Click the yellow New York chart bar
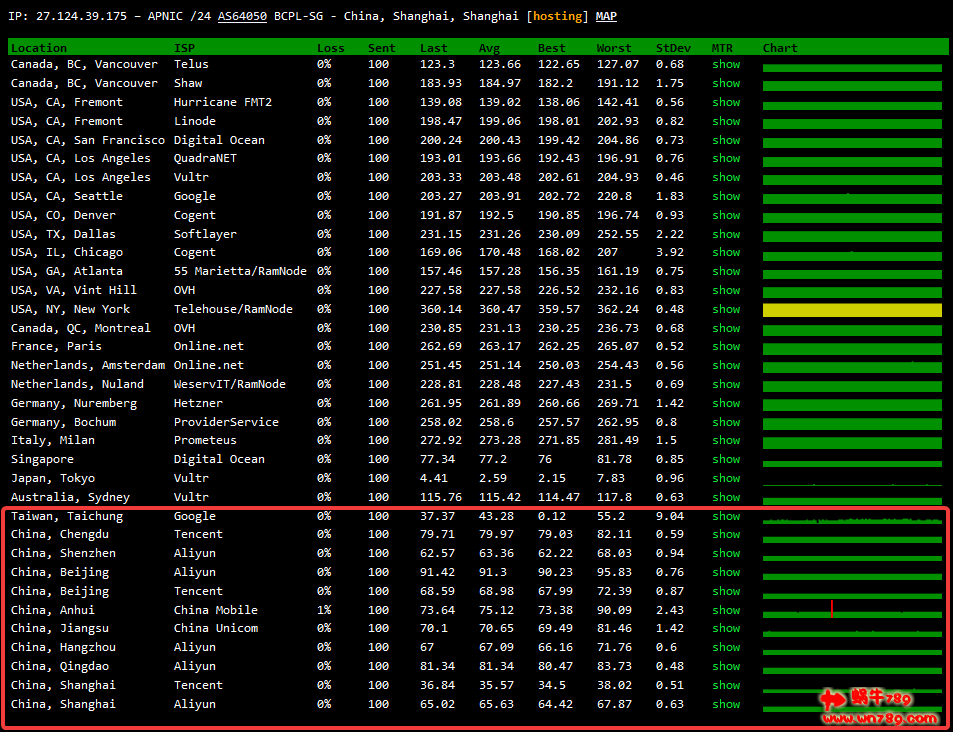This screenshot has width=953, height=732. (852, 310)
